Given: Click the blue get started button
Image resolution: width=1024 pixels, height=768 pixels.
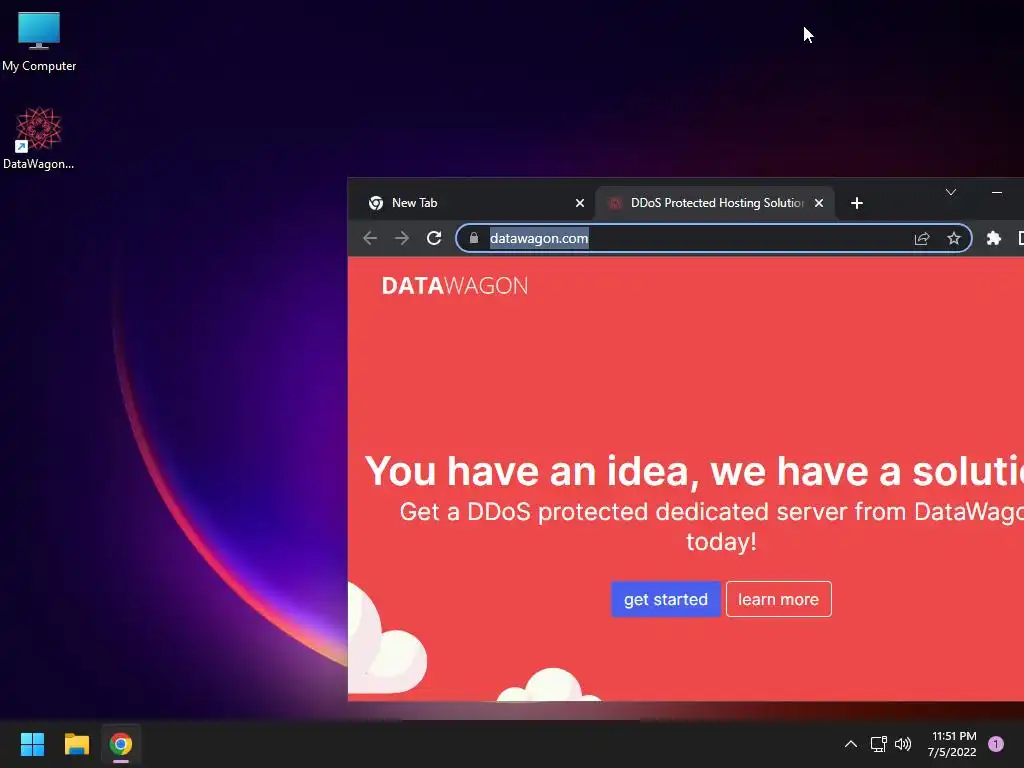Looking at the screenshot, I should (x=665, y=599).
